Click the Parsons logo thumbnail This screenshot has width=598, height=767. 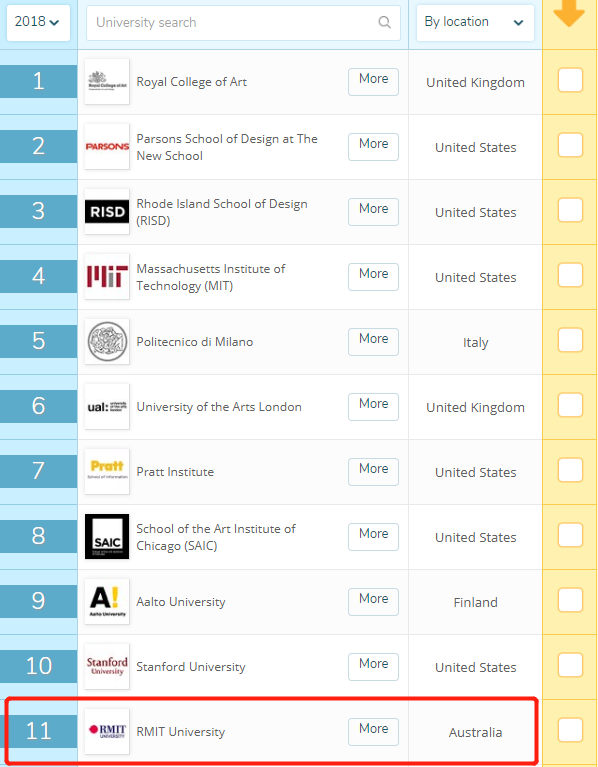(x=107, y=147)
